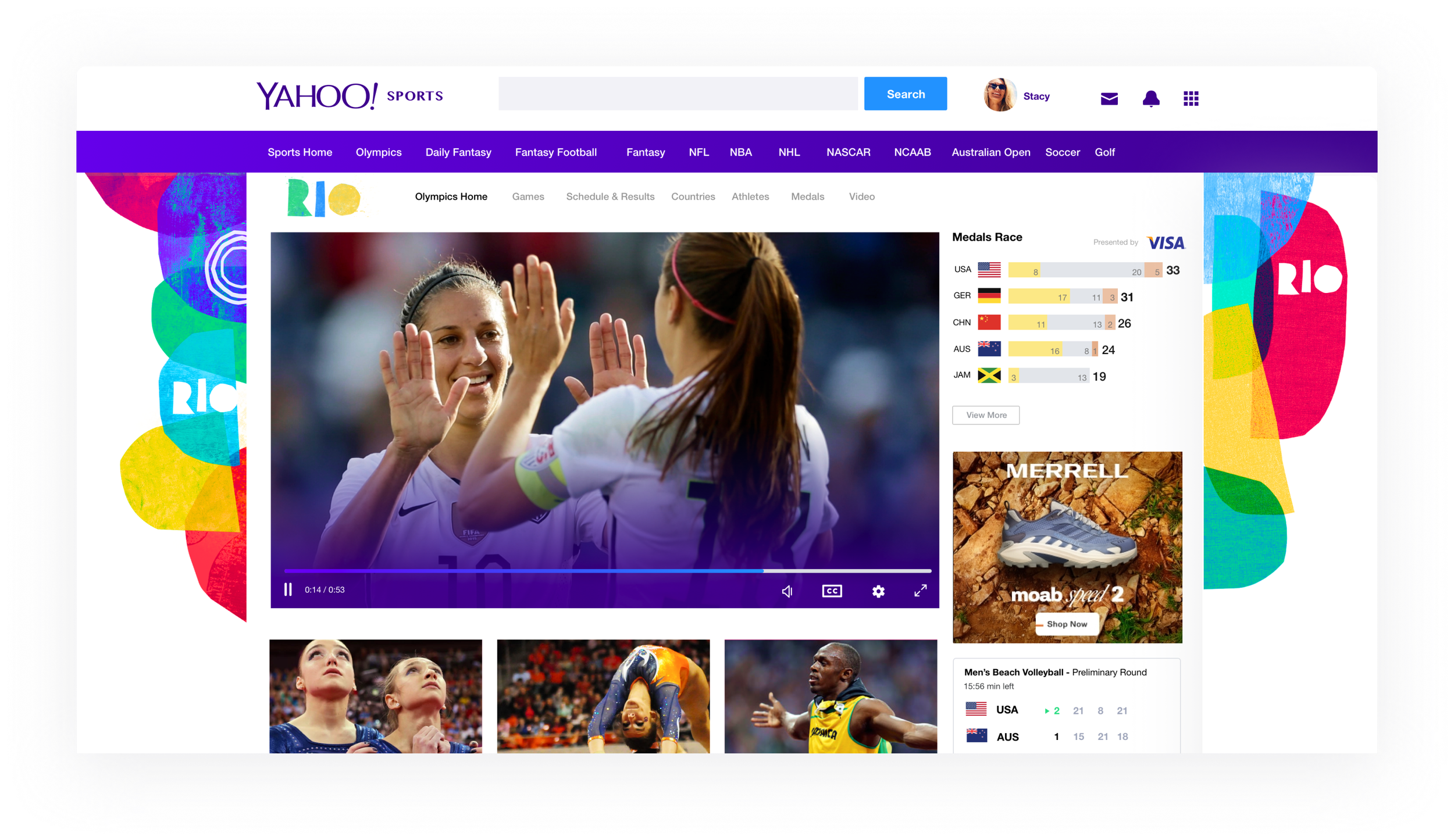This screenshot has height=840, width=1454.
Task: Open the Fantasy Football menu item
Action: click(555, 152)
